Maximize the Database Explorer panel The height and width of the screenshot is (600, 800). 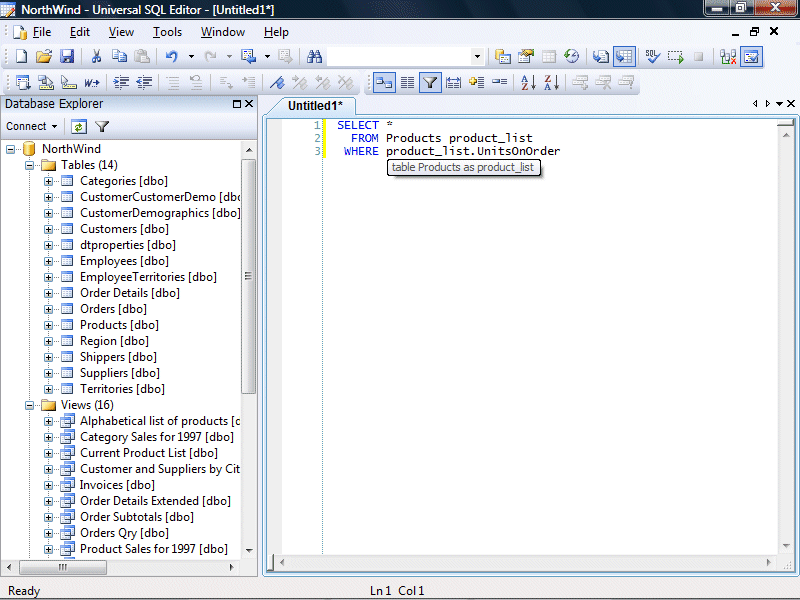click(237, 104)
